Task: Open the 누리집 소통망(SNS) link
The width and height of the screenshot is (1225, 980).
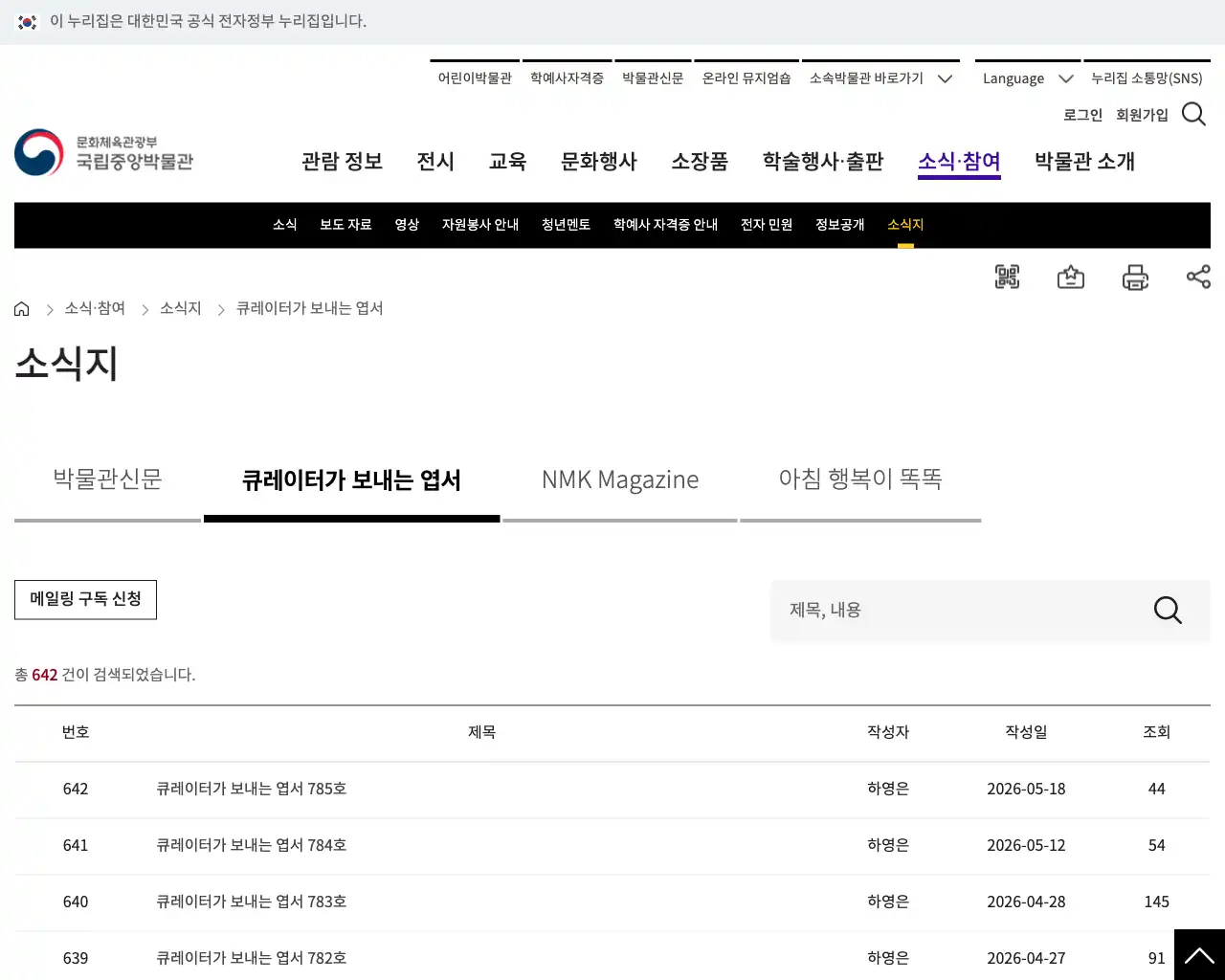Action: tap(1147, 78)
